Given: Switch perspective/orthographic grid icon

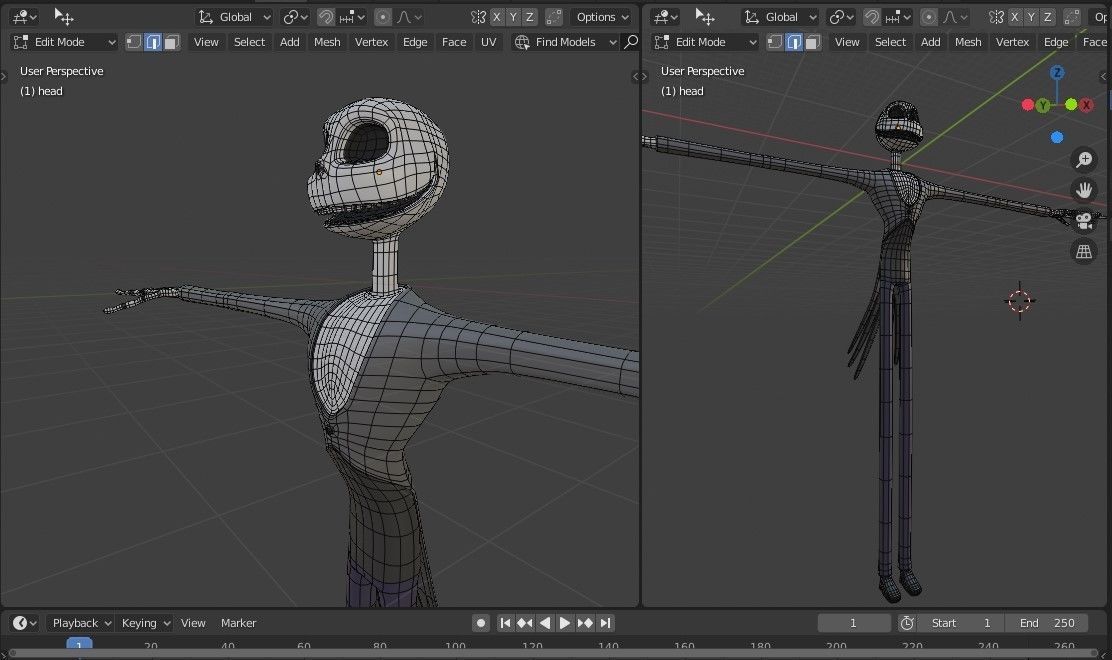Looking at the screenshot, I should [x=1084, y=251].
